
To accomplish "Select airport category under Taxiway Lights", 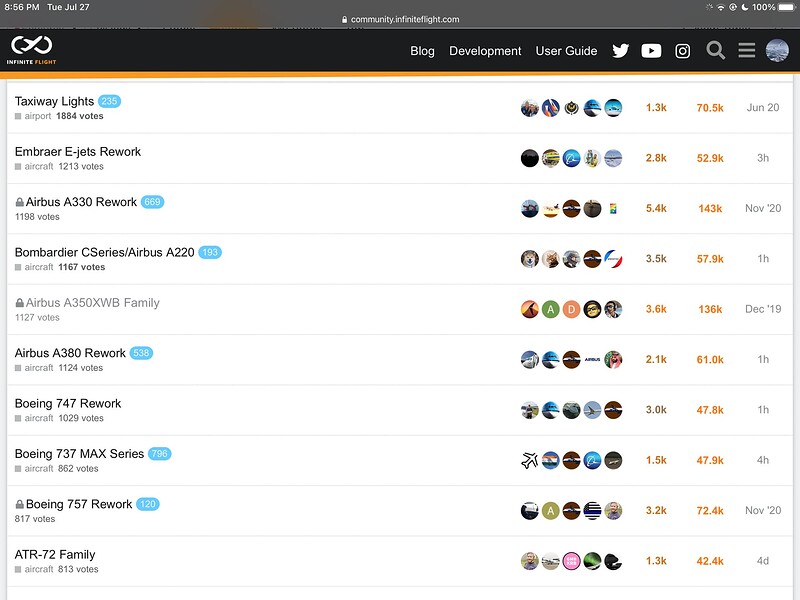I will [33, 116].
